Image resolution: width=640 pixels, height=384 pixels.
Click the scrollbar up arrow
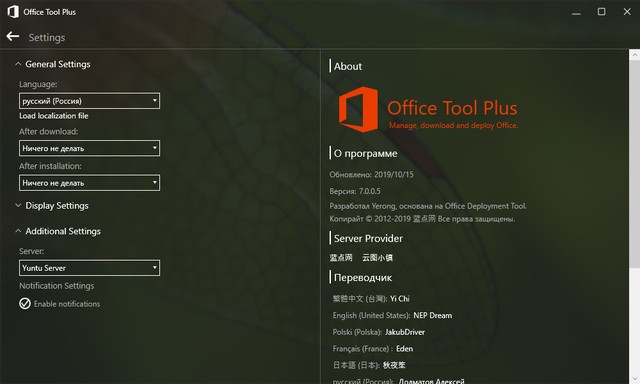pos(635,55)
